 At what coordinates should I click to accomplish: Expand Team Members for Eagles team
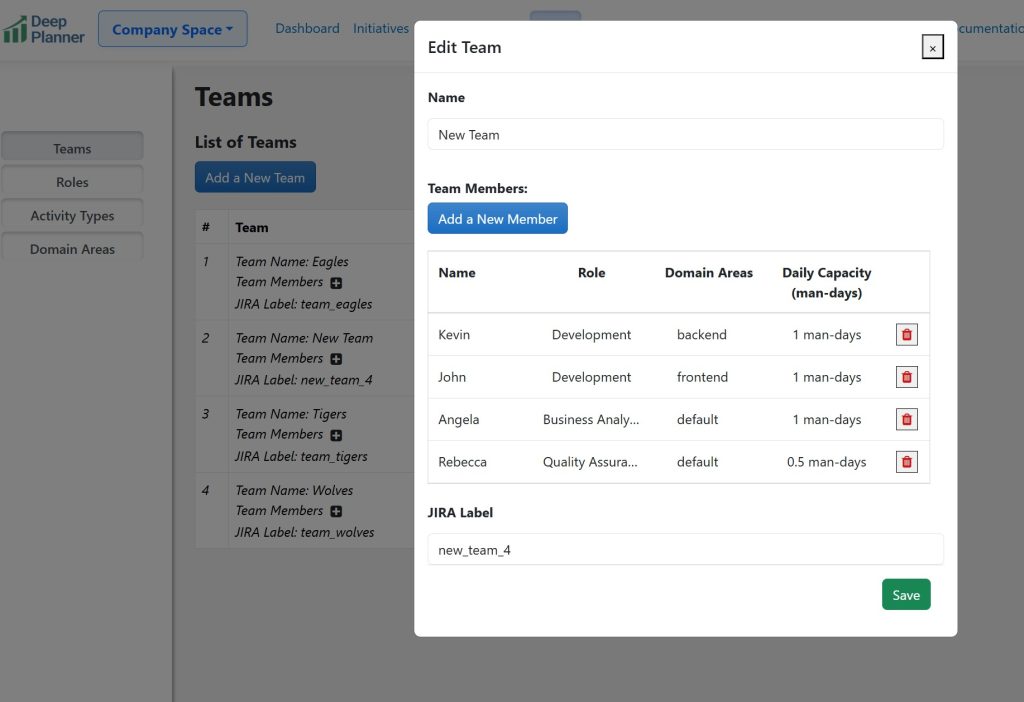tap(336, 283)
